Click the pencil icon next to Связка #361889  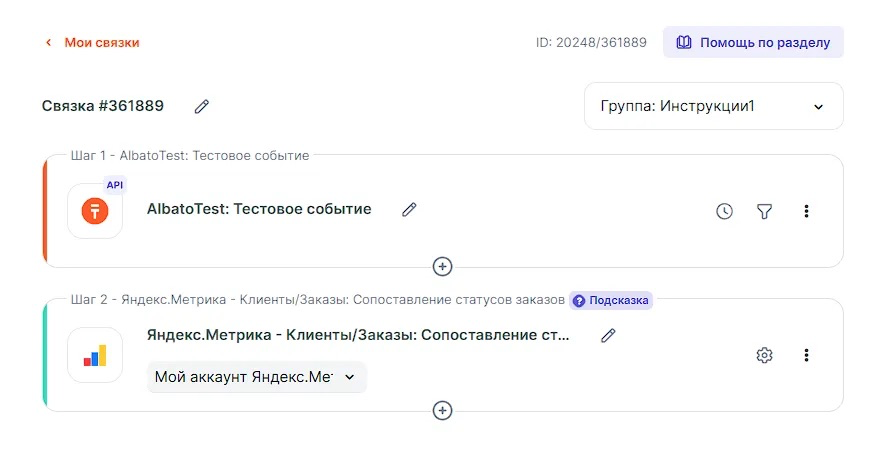pos(202,106)
